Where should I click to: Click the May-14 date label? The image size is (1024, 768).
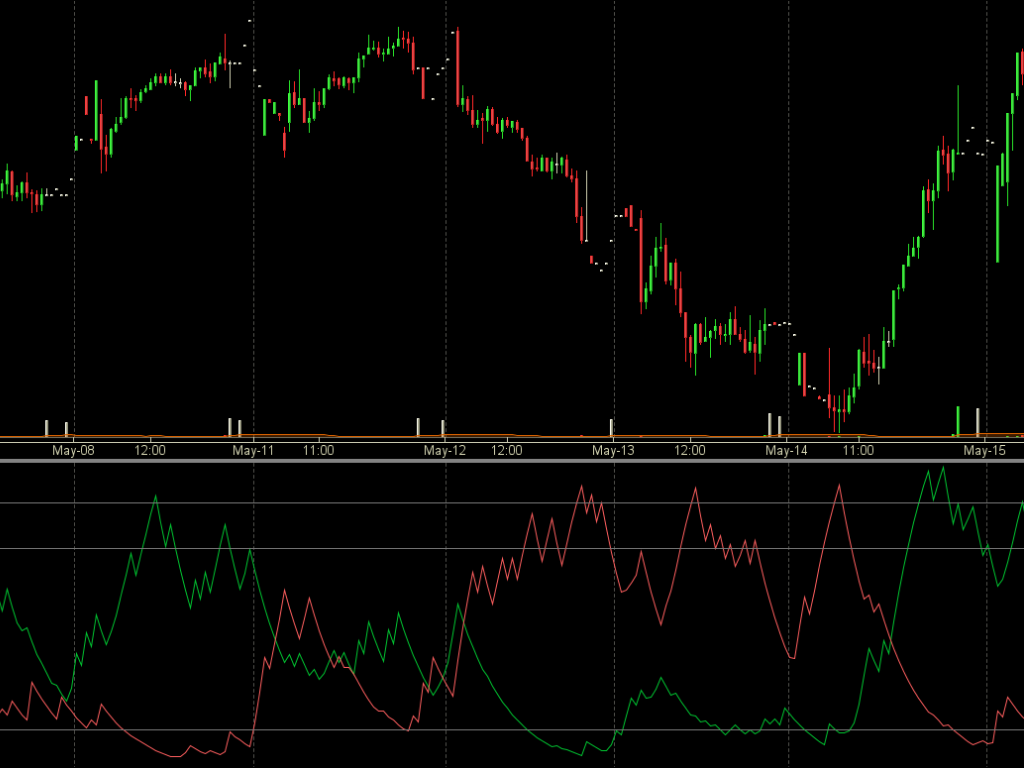pos(785,450)
